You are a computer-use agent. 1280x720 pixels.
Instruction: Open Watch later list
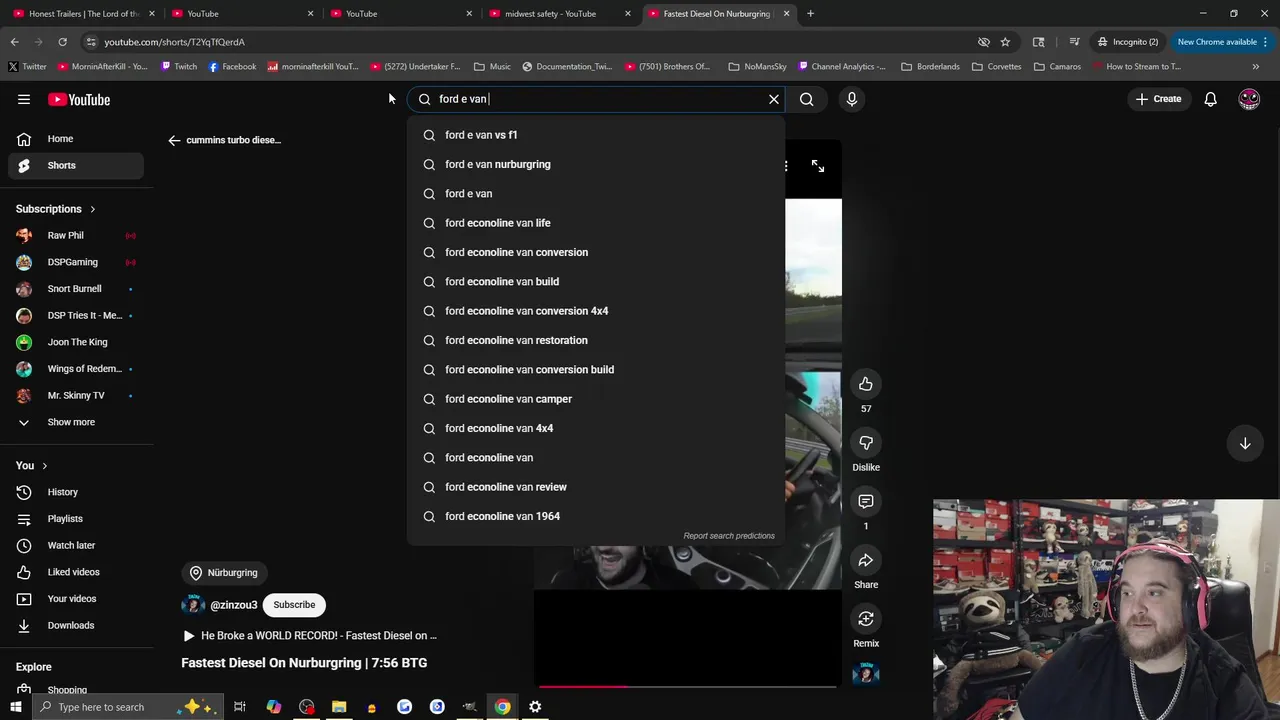(x=75, y=545)
